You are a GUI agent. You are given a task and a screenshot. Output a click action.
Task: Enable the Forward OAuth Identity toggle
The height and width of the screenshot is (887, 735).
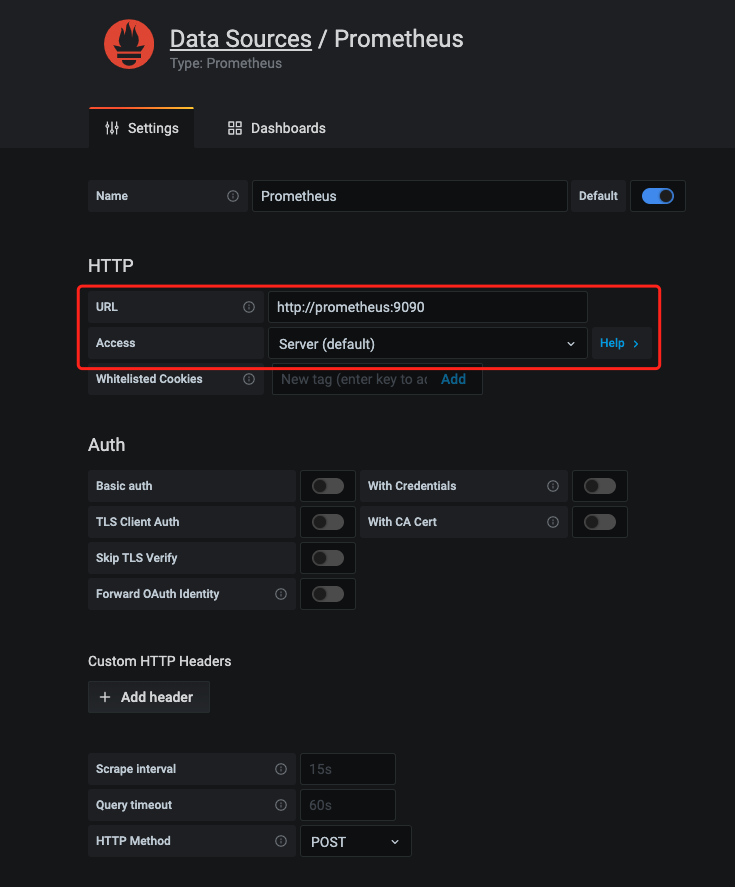(328, 594)
